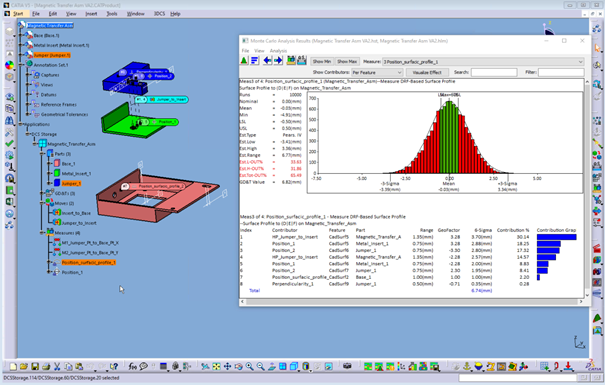
Task: Click the Contribution % column header
Action: pyautogui.click(x=513, y=230)
